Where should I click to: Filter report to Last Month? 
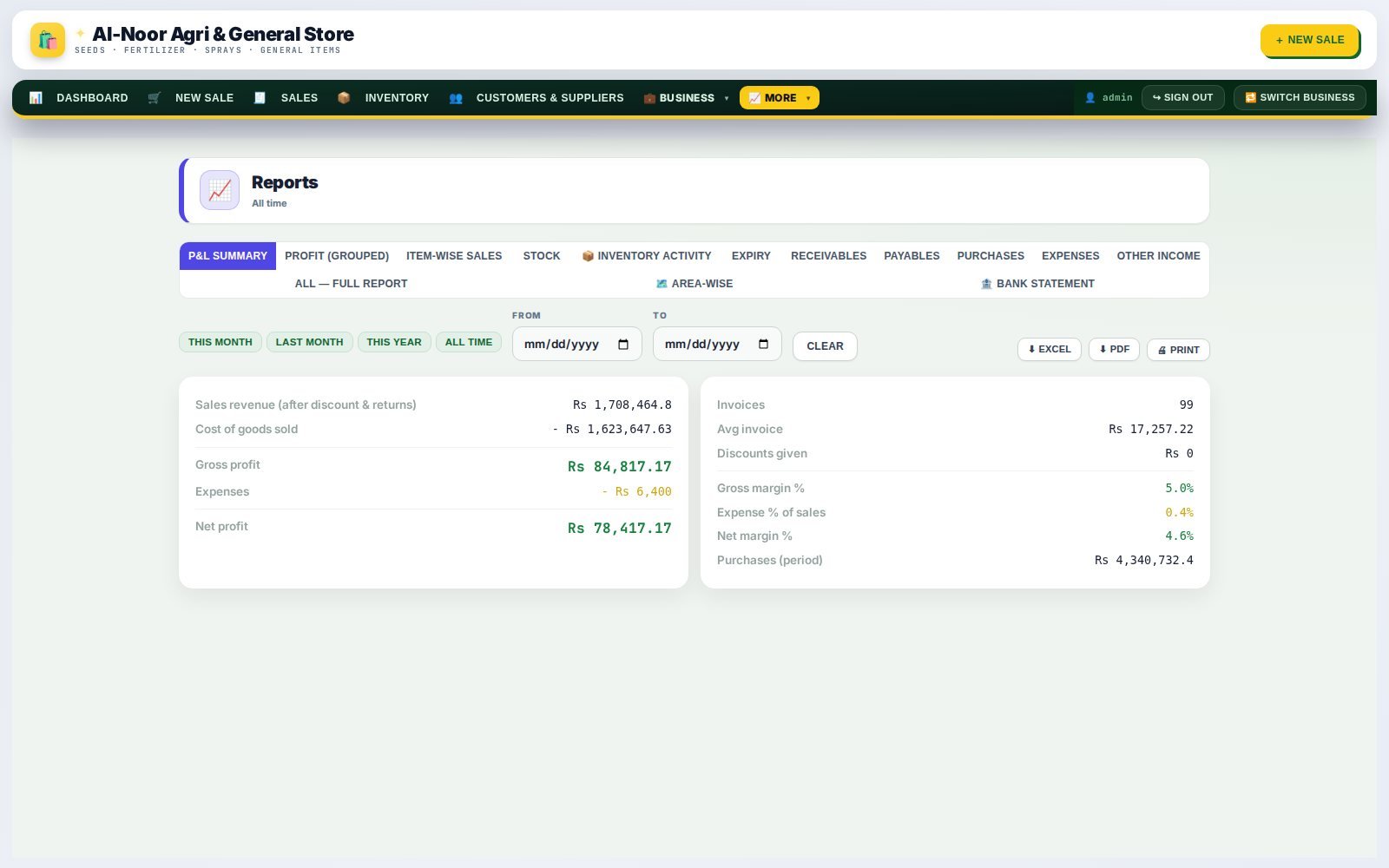309,342
